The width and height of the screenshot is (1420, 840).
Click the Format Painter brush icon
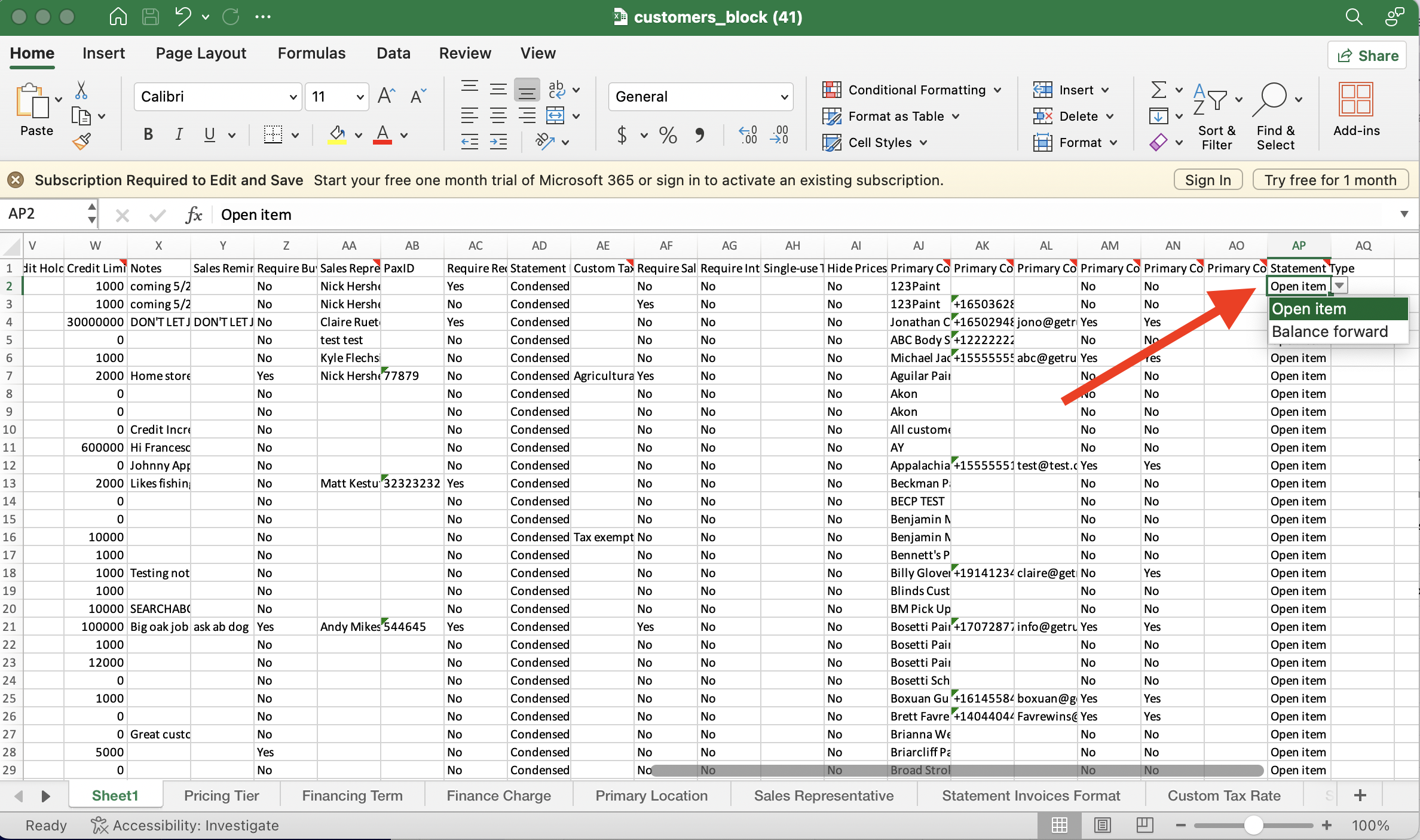81,142
